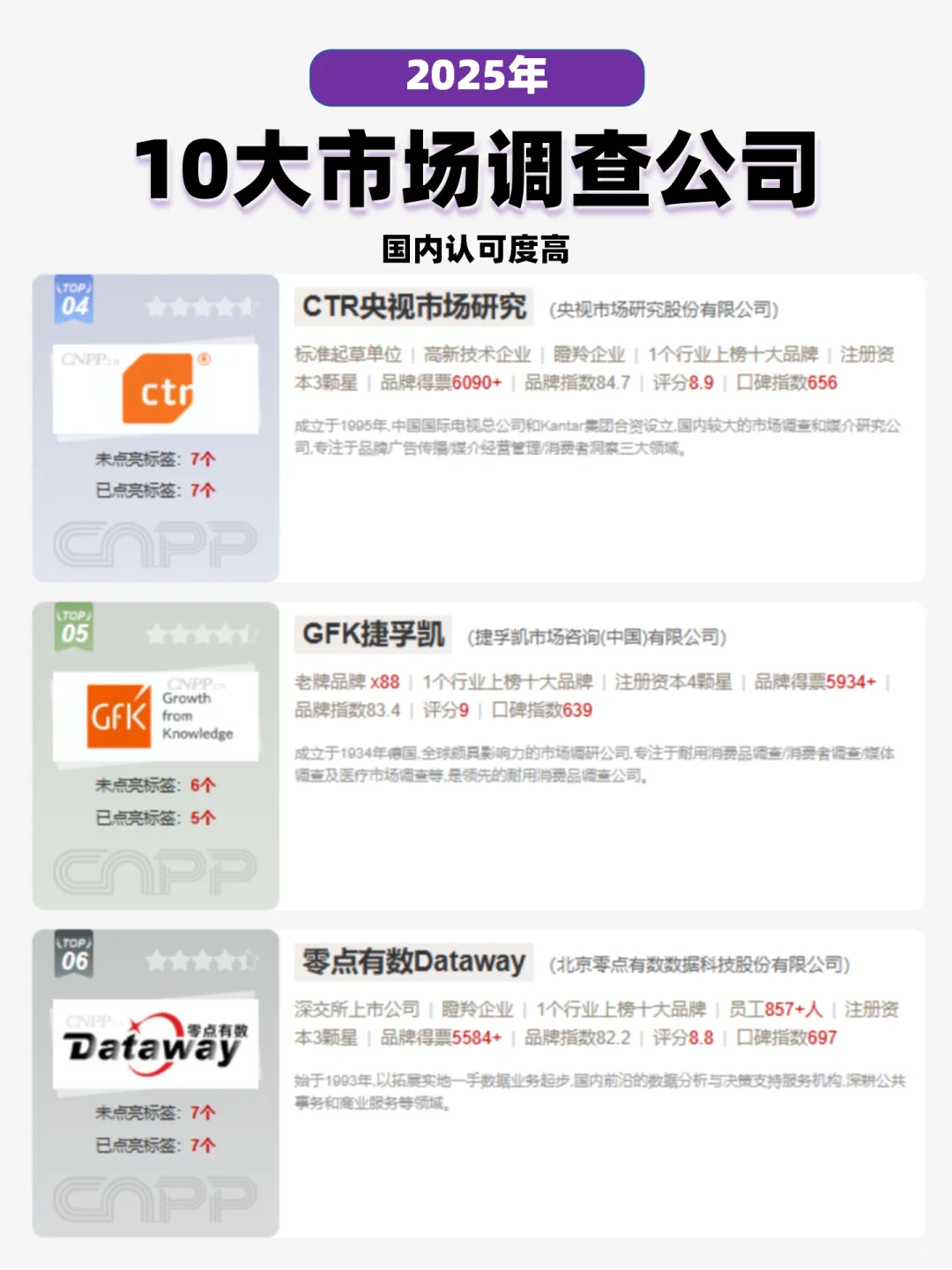
Task: Click 评分8.9 score
Action: (x=683, y=383)
